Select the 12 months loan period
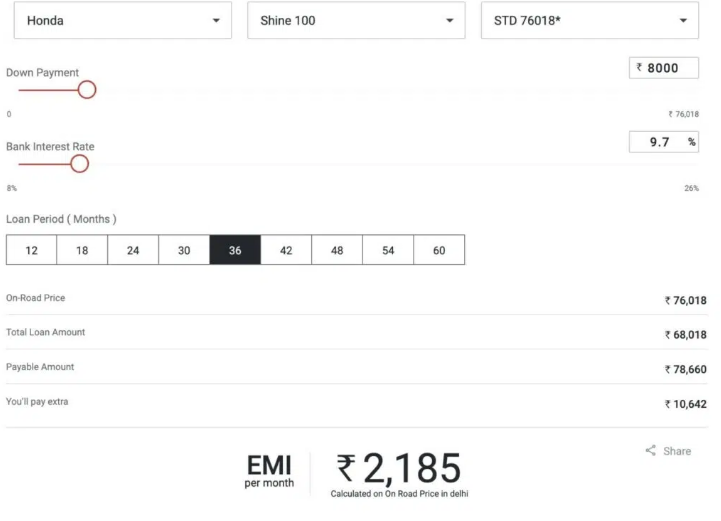This screenshot has height=521, width=721. tap(31, 250)
